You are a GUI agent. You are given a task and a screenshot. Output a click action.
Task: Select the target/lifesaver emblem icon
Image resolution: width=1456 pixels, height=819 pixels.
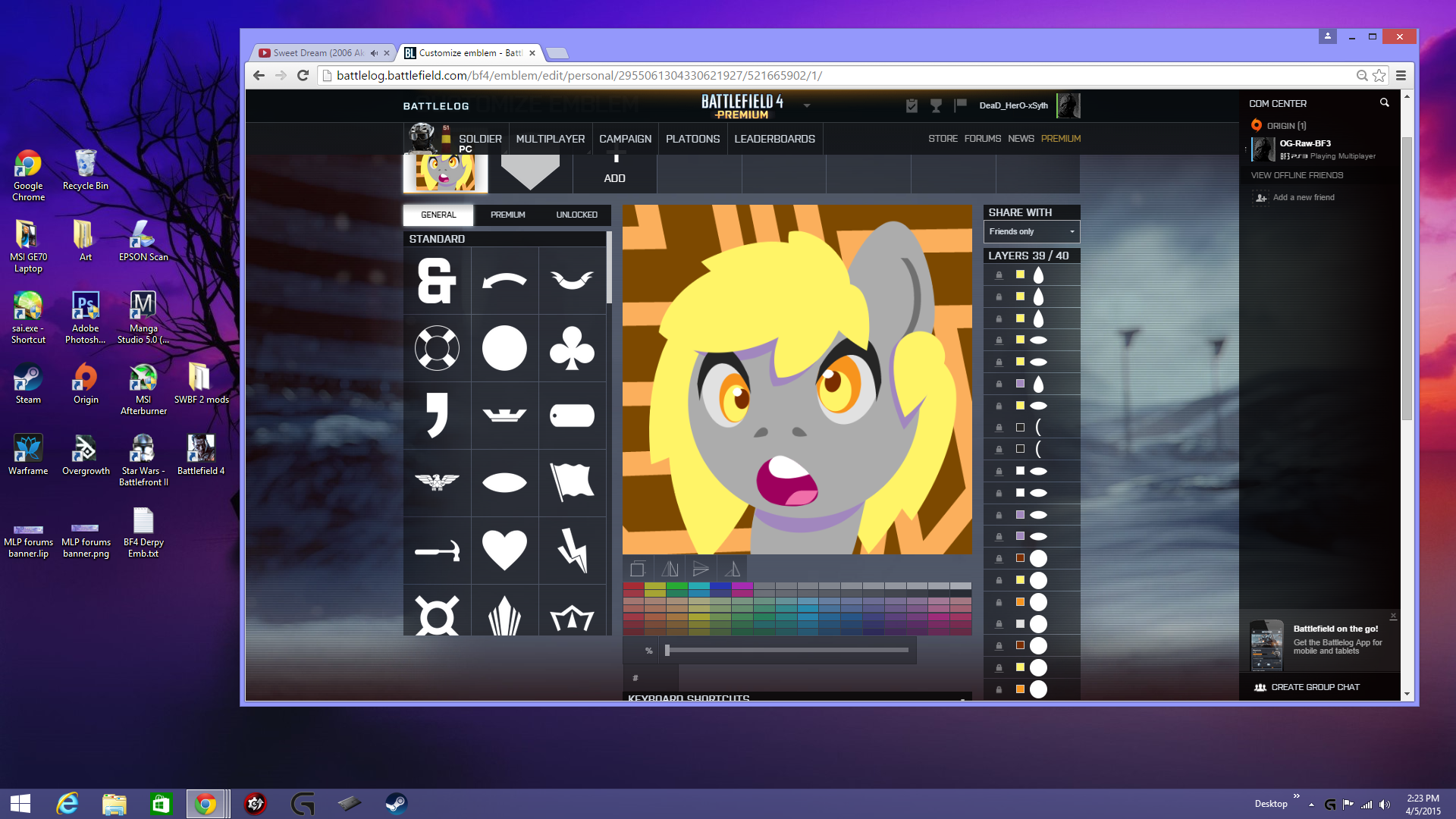pyautogui.click(x=436, y=348)
